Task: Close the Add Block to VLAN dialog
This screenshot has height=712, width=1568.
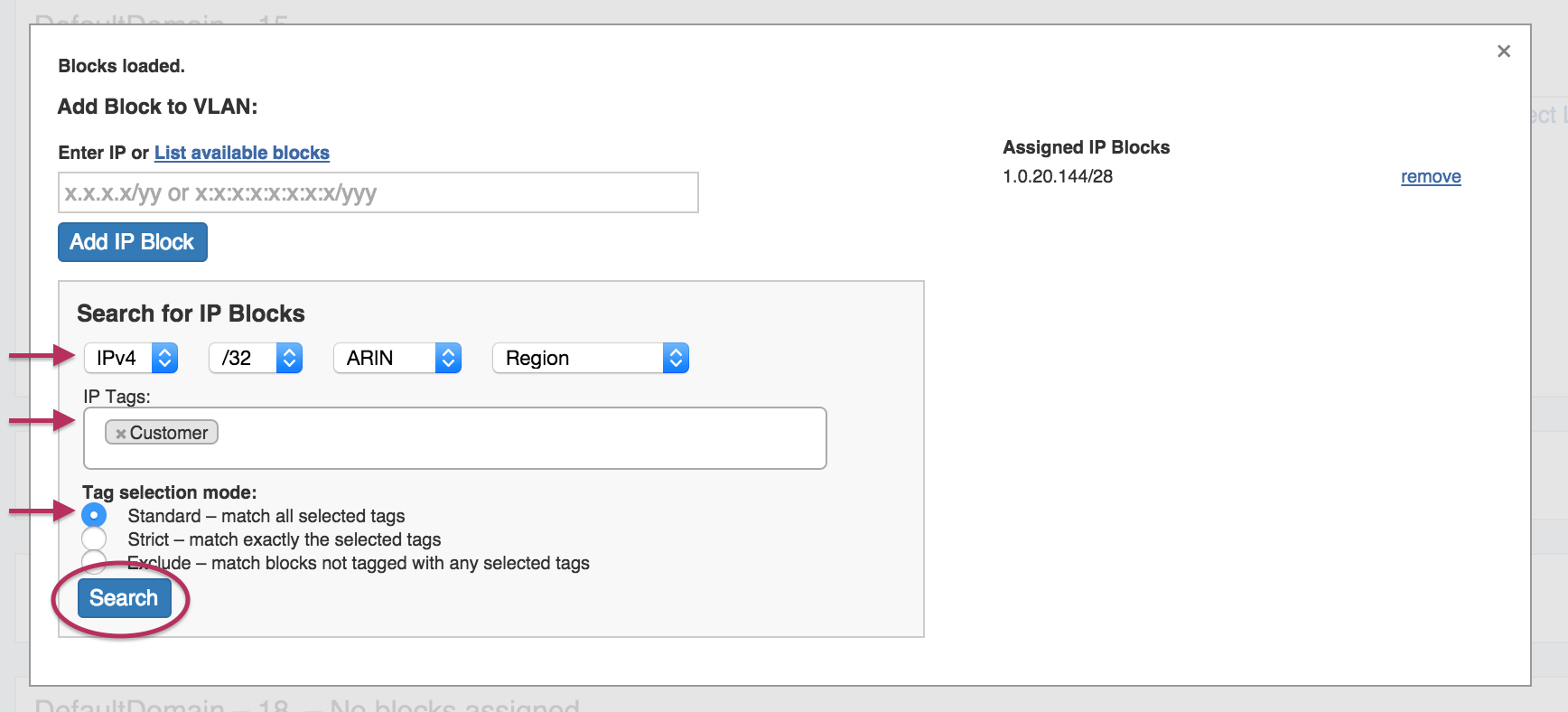Action: [x=1503, y=52]
